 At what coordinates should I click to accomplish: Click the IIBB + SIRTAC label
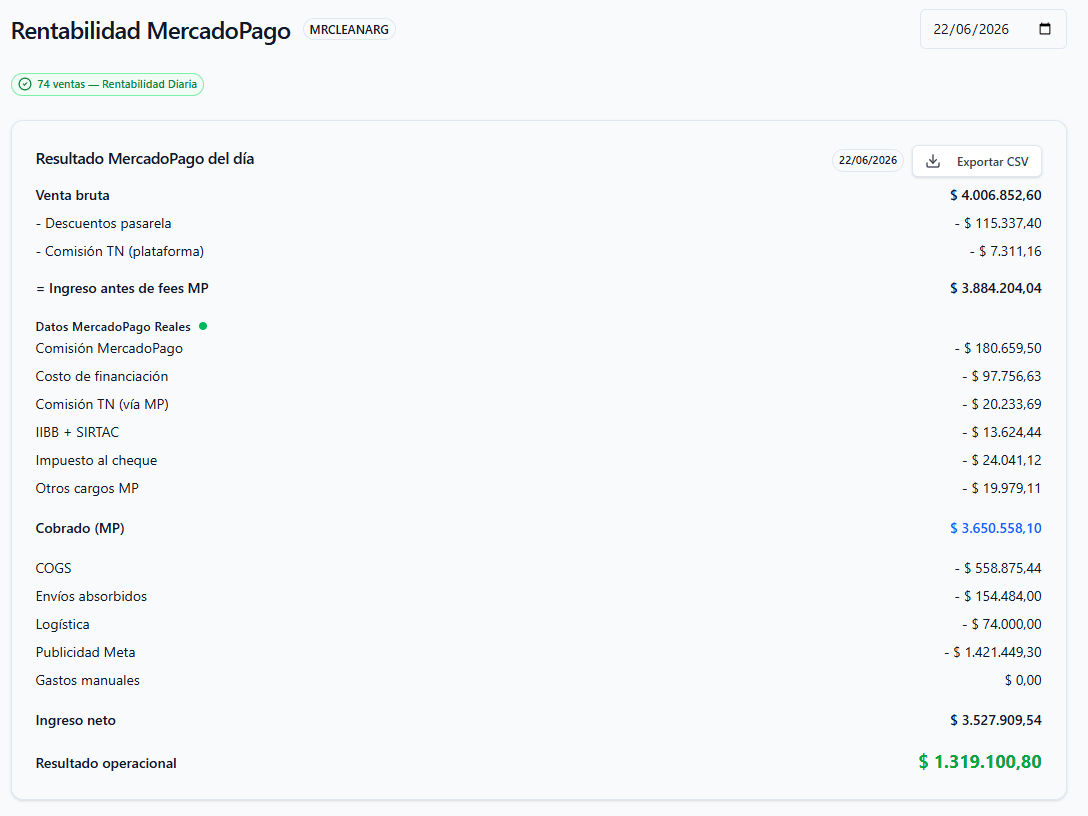coord(78,432)
